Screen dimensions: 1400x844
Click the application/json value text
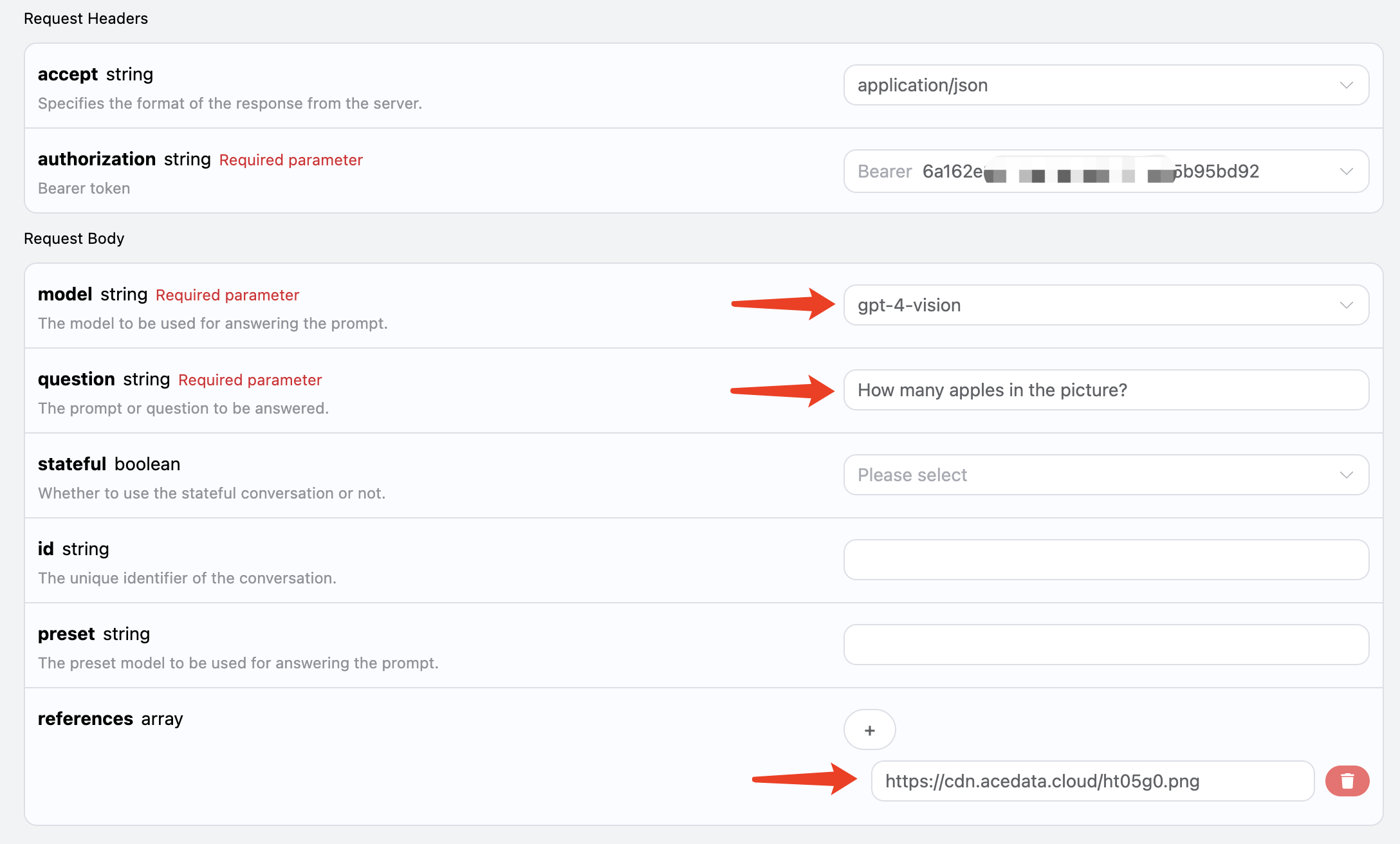tap(922, 85)
